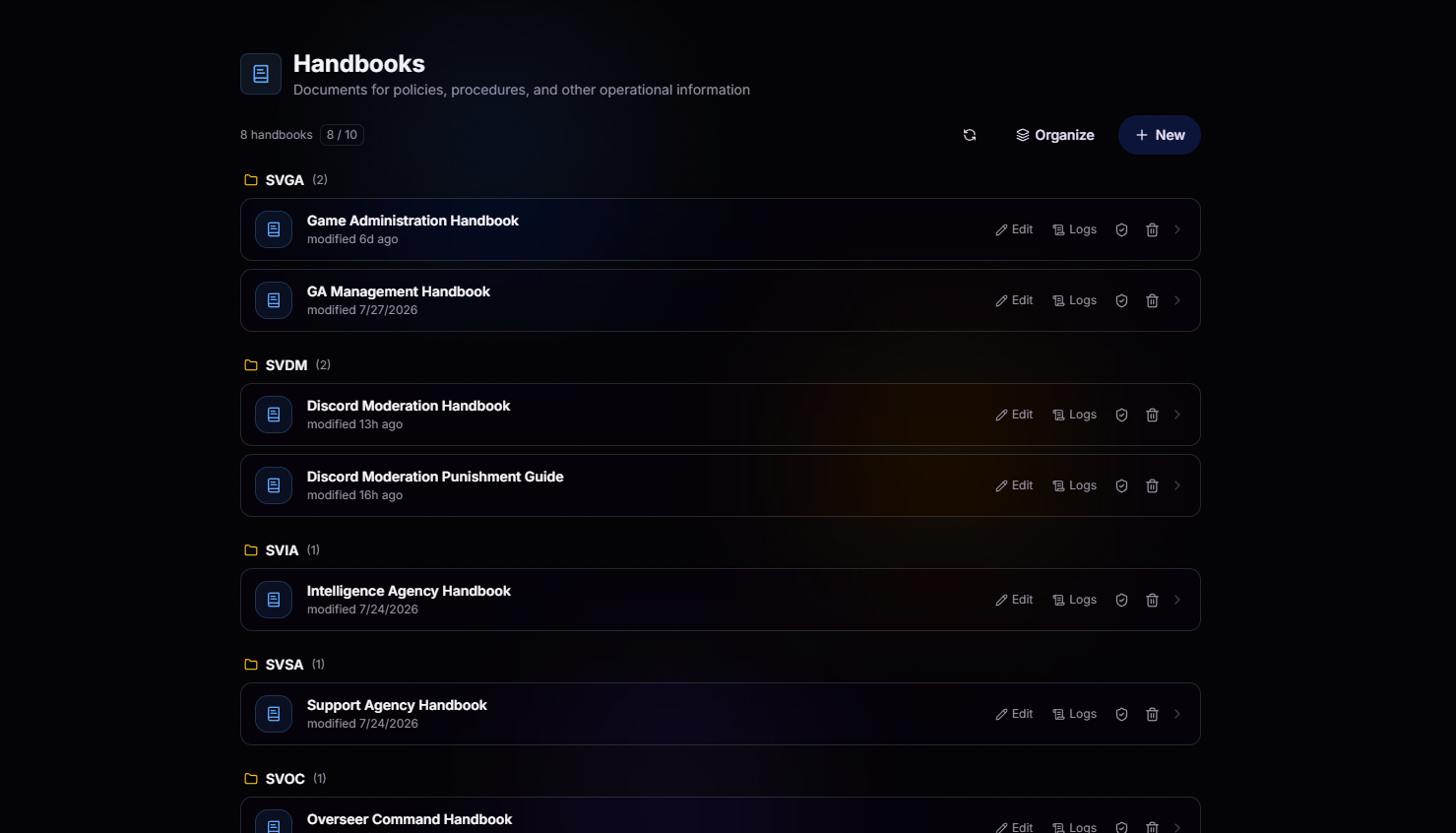View Logs for Discord Moderation Handbook
The height and width of the screenshot is (833, 1456).
pyautogui.click(x=1074, y=415)
